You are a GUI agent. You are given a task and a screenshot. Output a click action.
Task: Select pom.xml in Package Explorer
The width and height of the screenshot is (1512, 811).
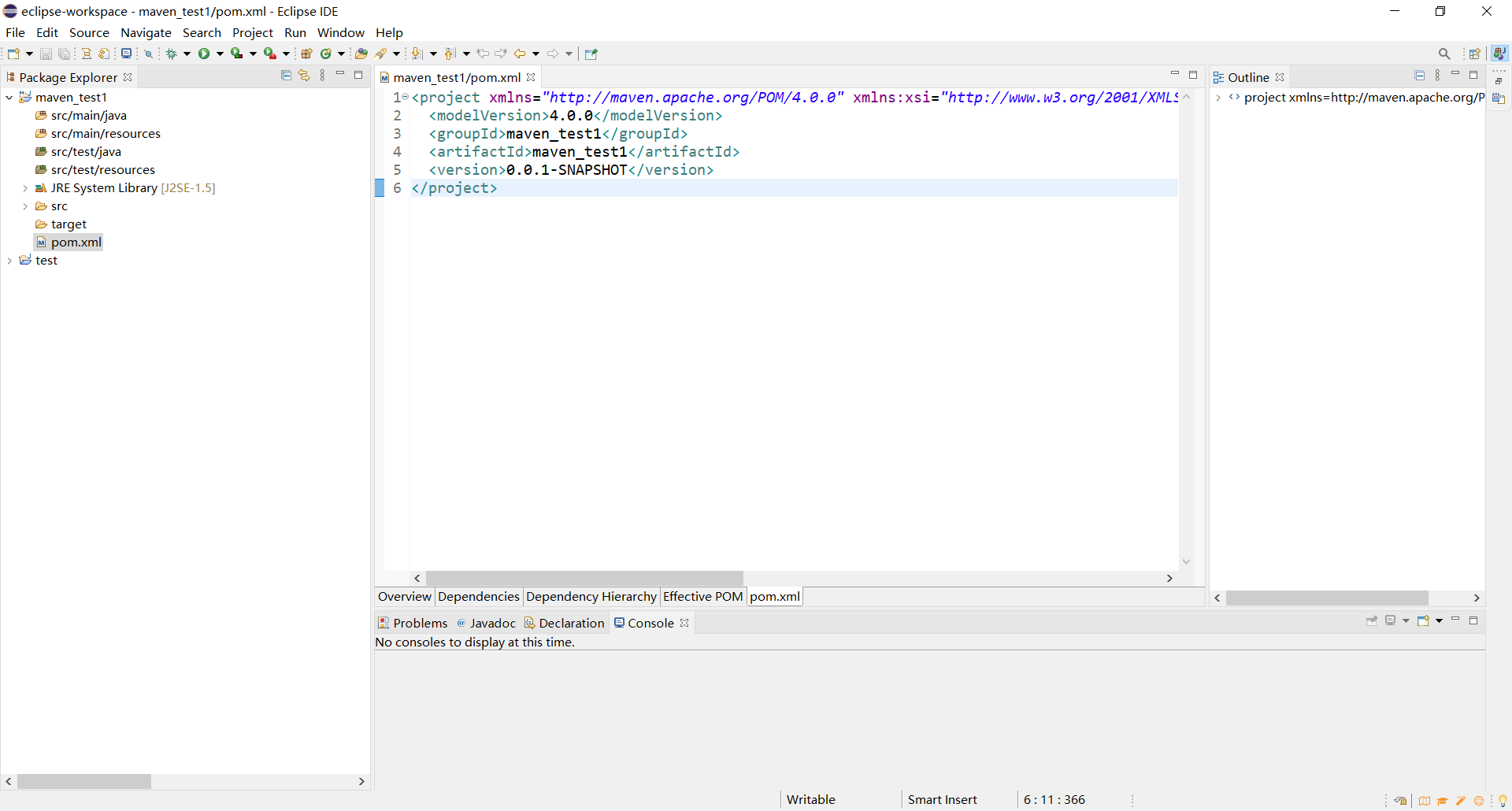[x=76, y=243]
